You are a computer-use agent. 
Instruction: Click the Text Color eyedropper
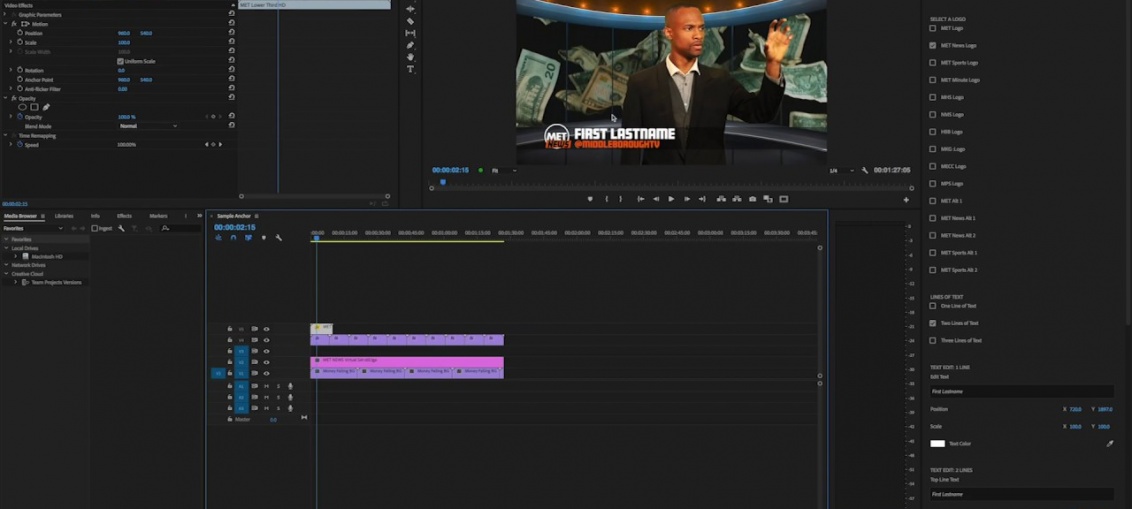tap(1110, 443)
